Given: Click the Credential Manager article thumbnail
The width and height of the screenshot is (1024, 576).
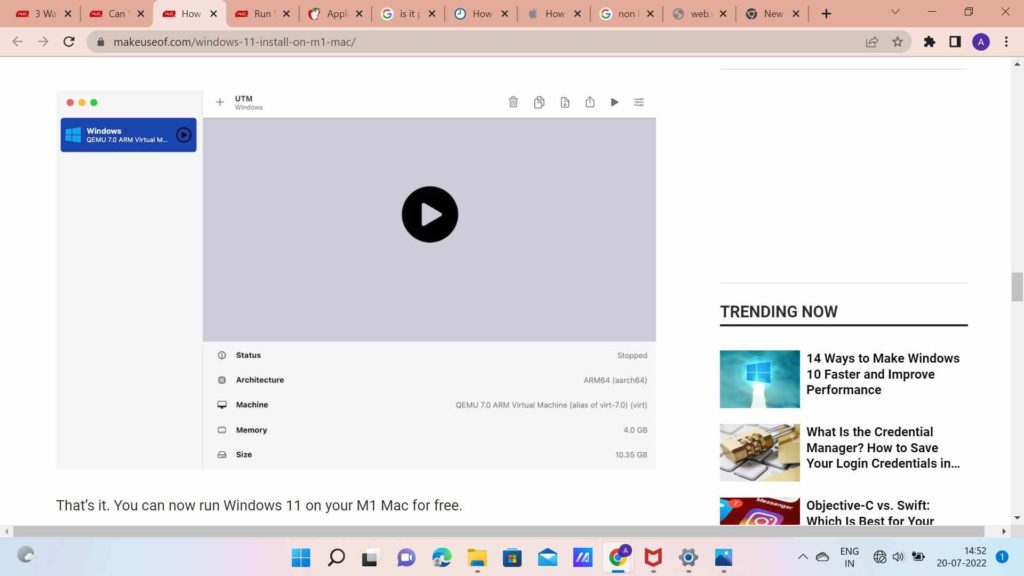Looking at the screenshot, I should [x=760, y=453].
